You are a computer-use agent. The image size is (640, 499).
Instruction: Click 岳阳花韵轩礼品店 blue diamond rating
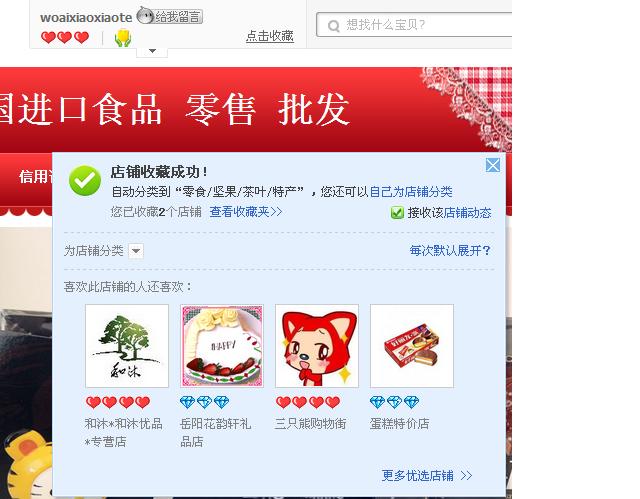tap(204, 402)
